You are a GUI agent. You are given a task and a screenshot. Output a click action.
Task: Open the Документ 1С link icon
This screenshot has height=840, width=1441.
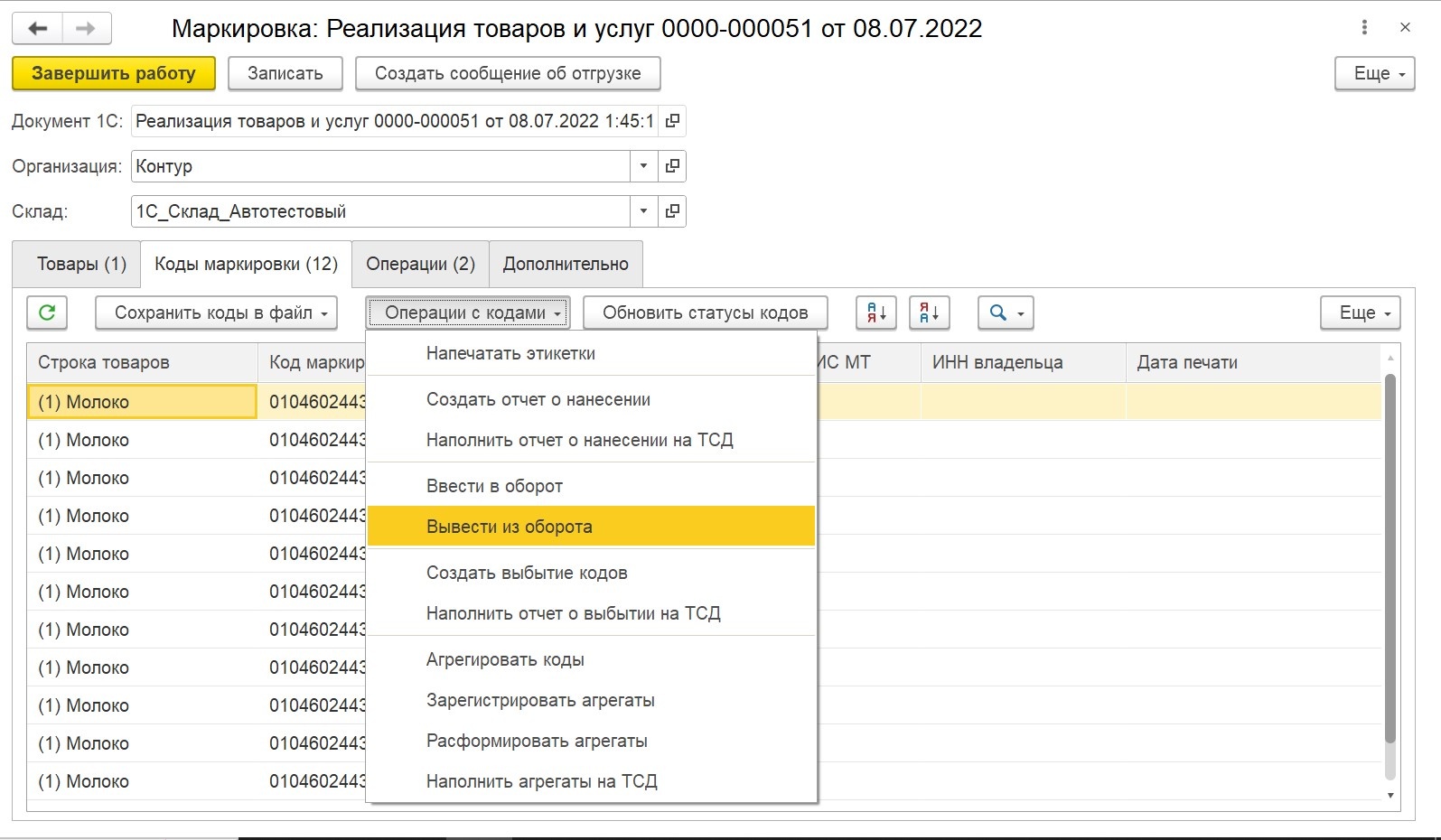pyautogui.click(x=672, y=121)
